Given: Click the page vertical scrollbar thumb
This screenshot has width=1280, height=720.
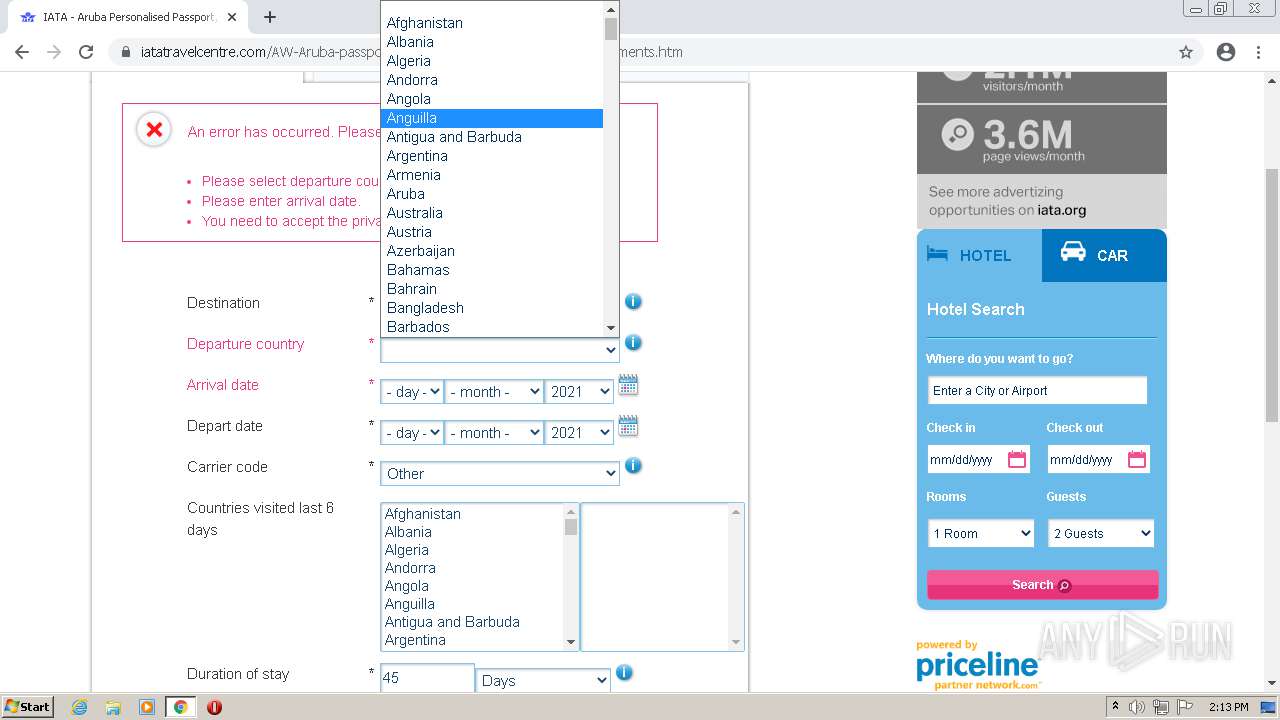Looking at the screenshot, I should tap(1271, 295).
